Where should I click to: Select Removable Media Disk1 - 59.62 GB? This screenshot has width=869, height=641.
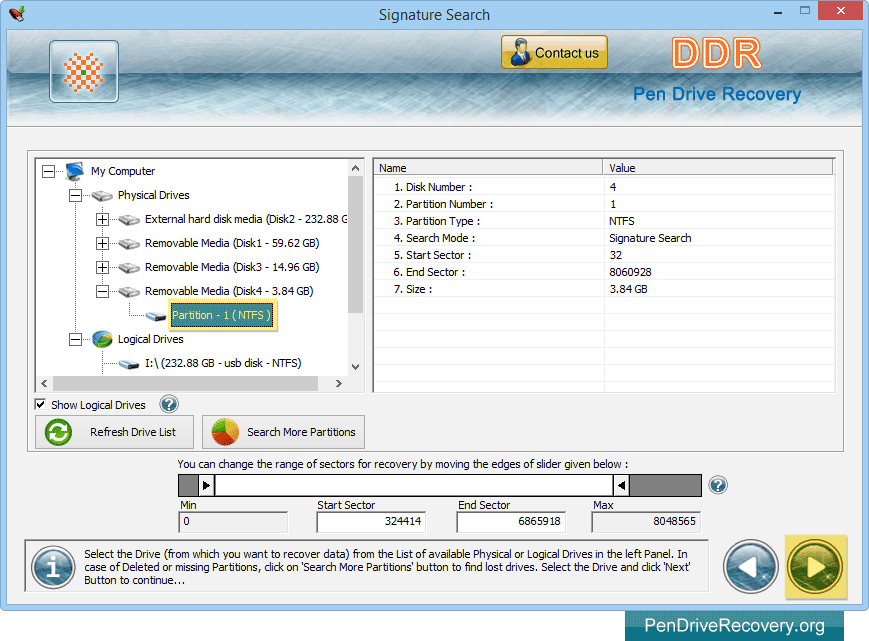[232, 243]
